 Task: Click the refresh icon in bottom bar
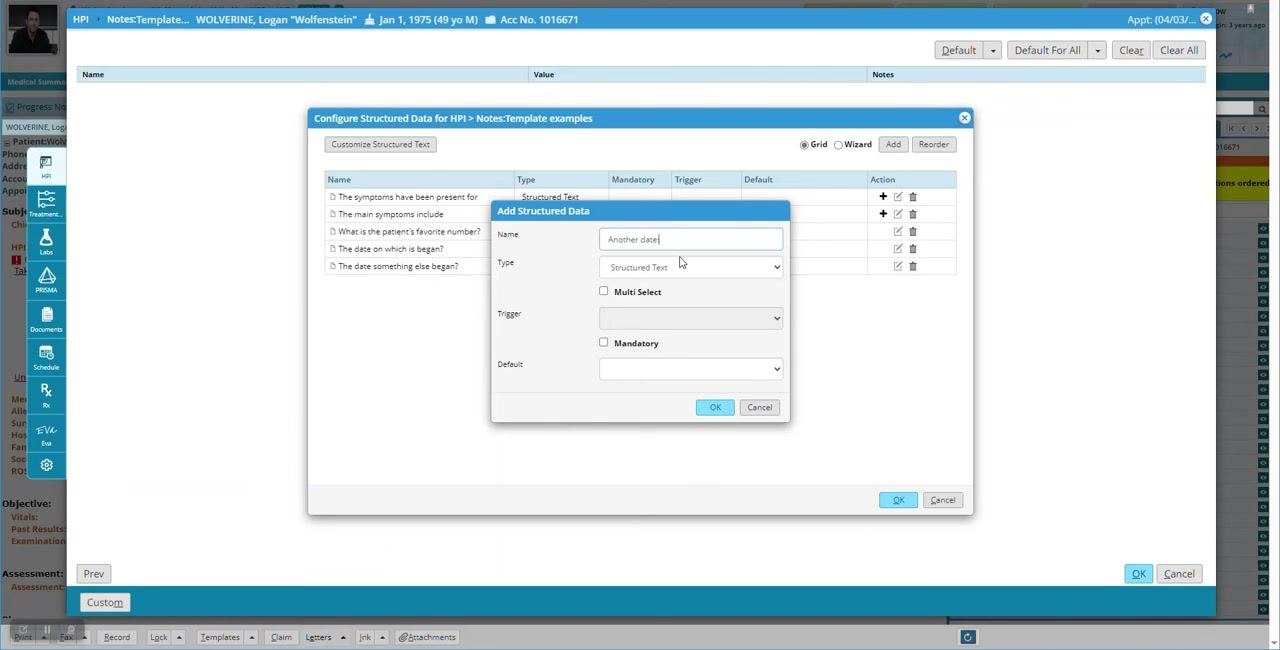[x=967, y=637]
